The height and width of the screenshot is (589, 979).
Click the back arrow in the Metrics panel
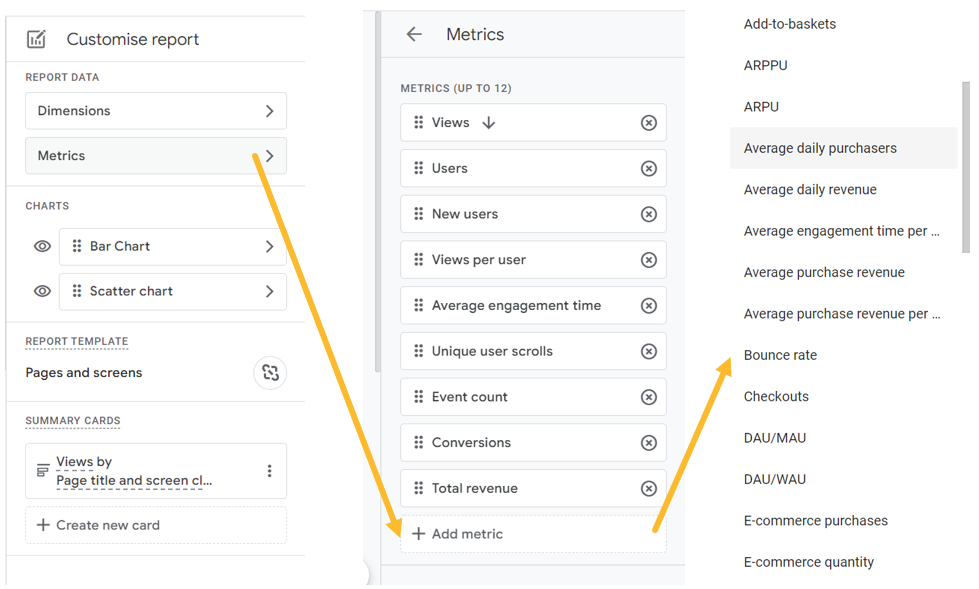point(414,34)
